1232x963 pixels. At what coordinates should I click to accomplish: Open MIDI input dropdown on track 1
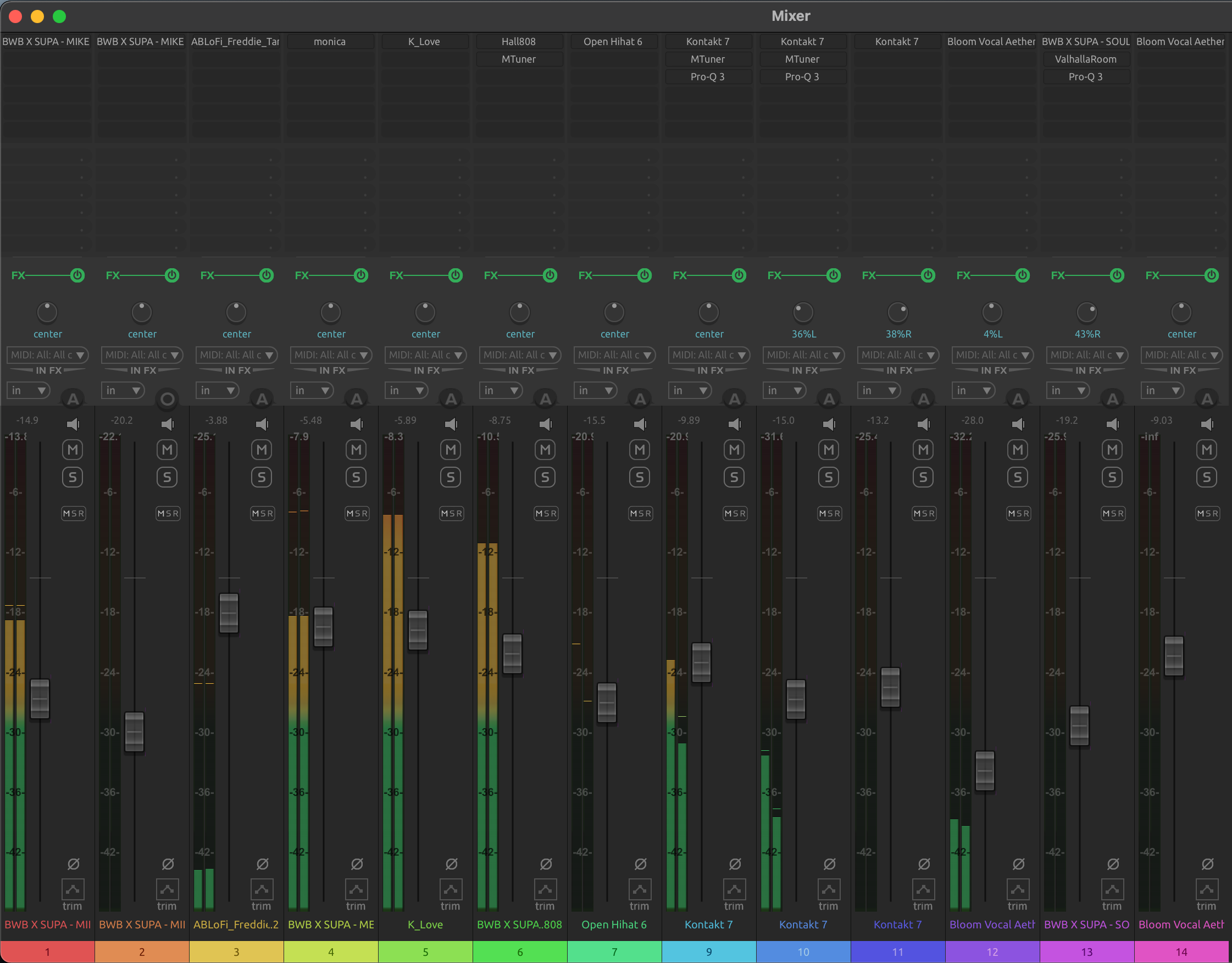point(47,355)
